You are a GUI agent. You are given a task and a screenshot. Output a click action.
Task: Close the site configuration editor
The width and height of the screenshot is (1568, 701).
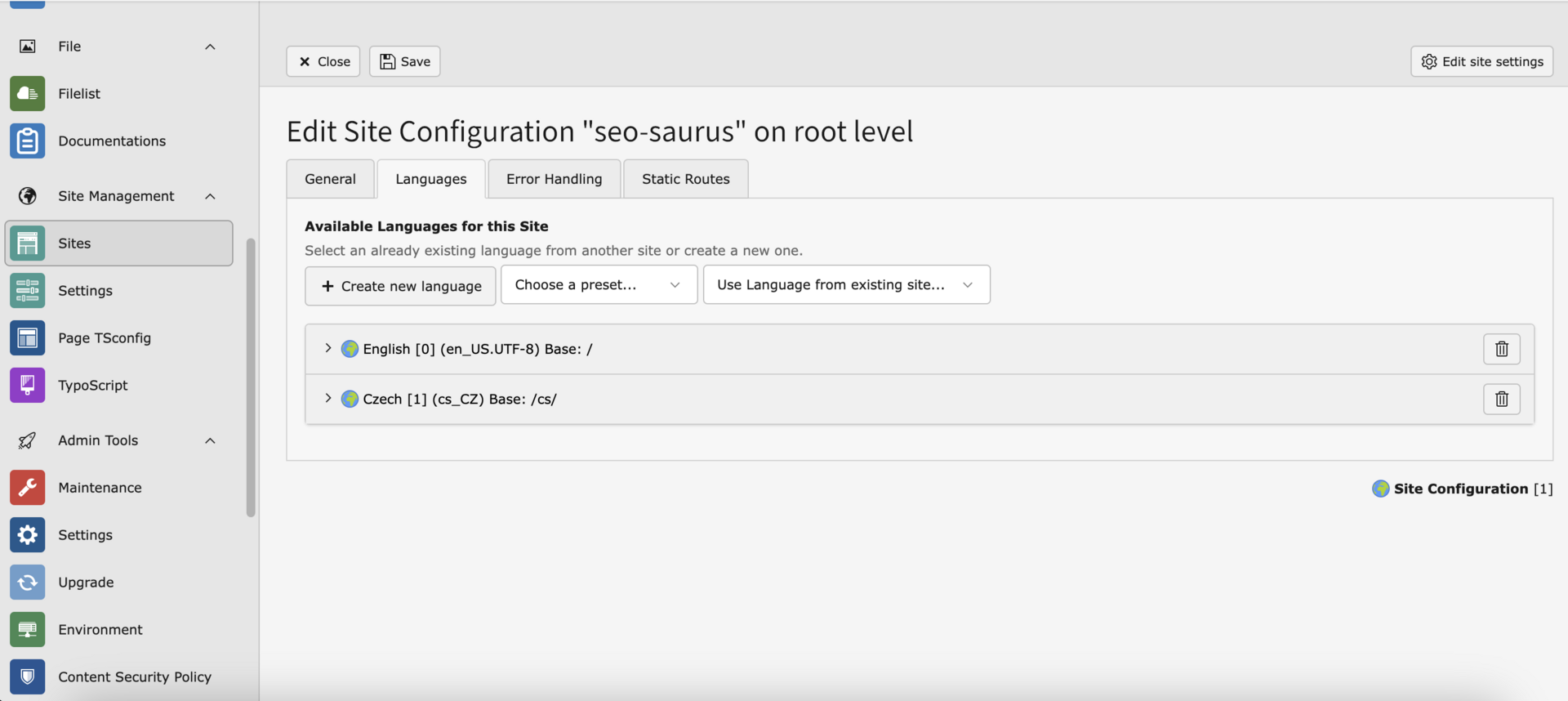pyautogui.click(x=323, y=61)
